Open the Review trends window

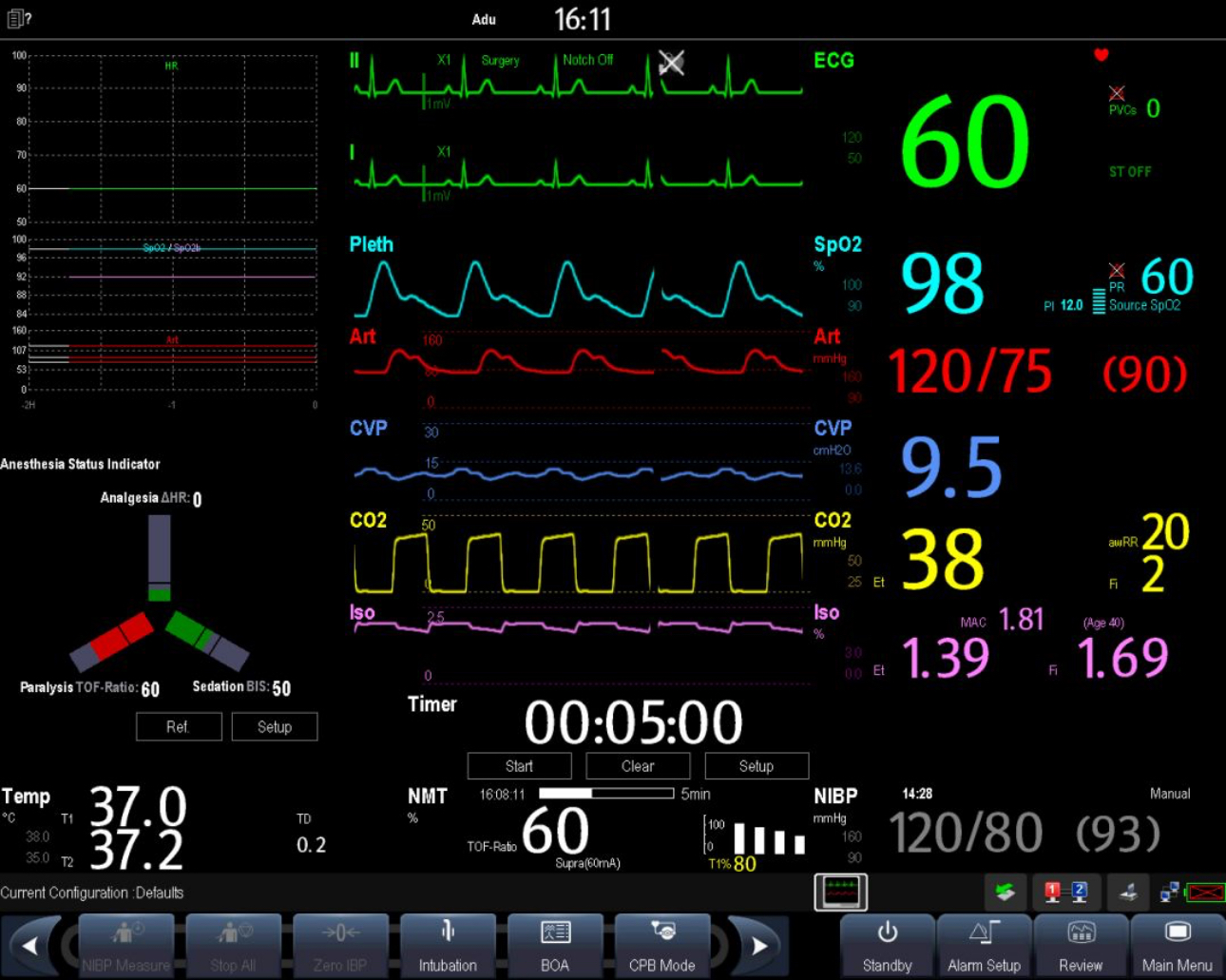(x=1081, y=945)
